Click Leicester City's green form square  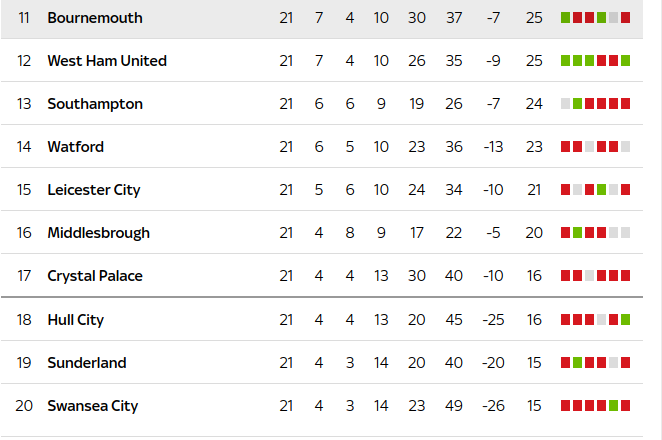pyautogui.click(x=602, y=190)
